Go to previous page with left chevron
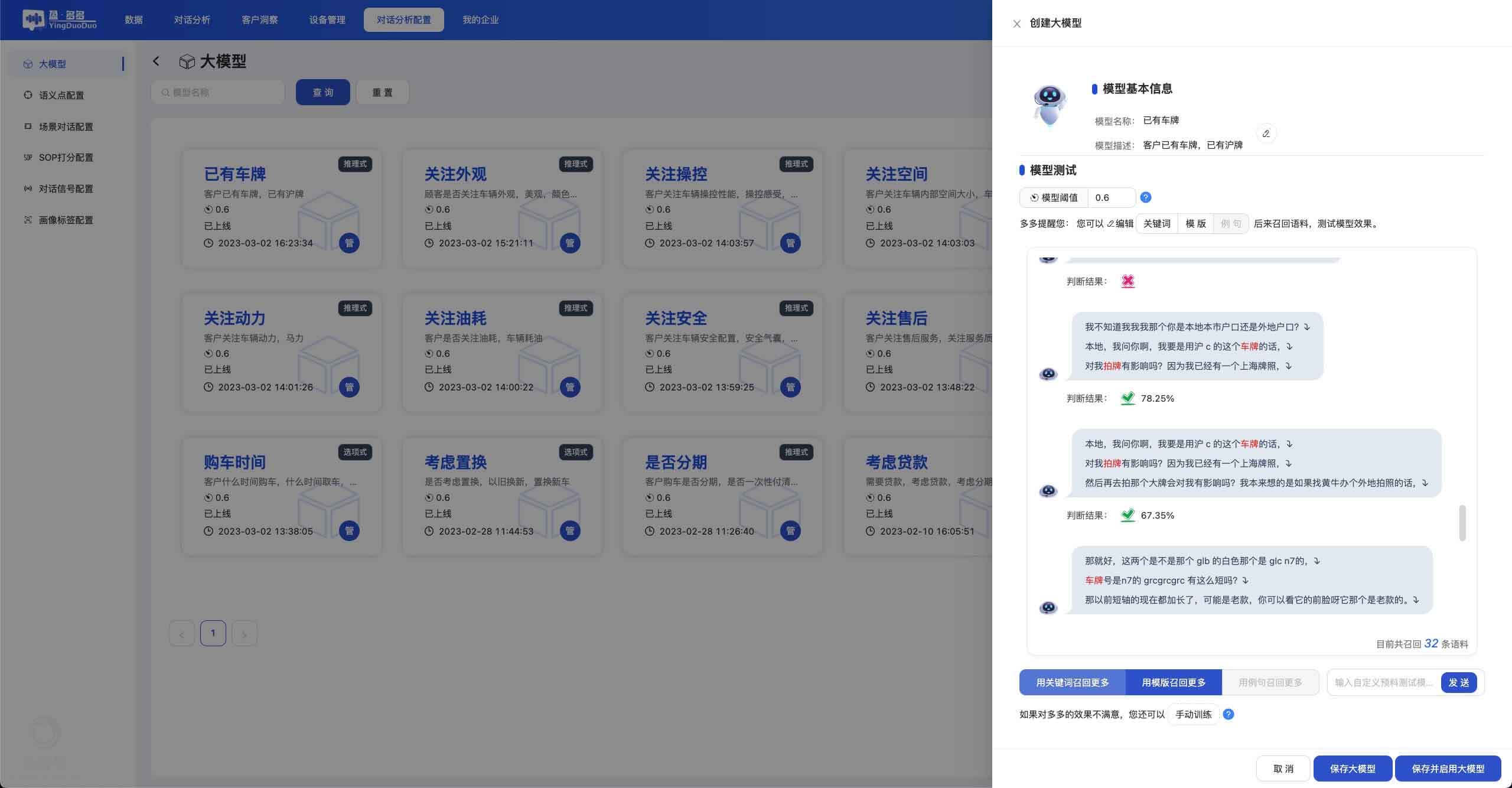Image resolution: width=1512 pixels, height=788 pixels. [181, 634]
